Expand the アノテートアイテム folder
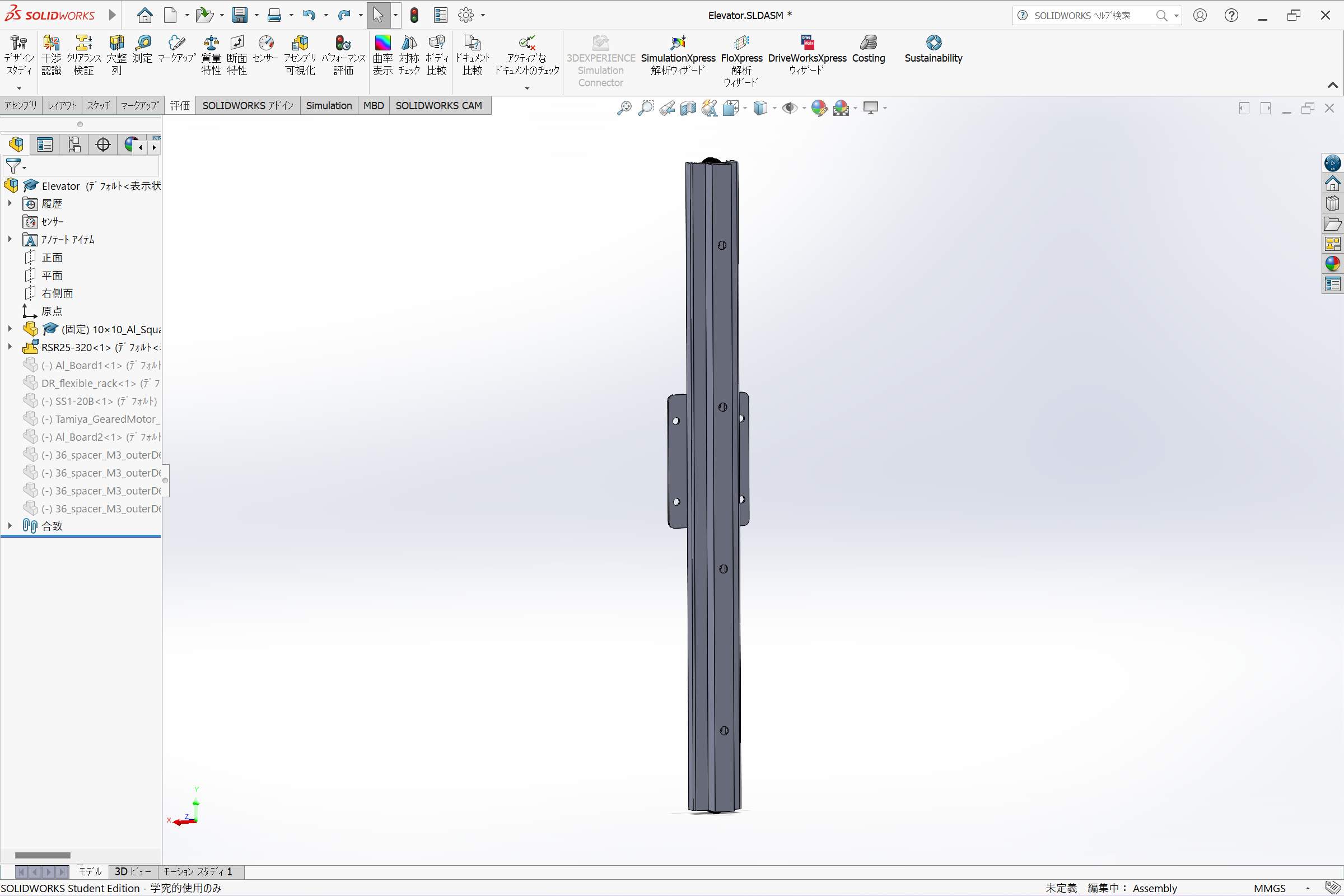 pos(10,239)
